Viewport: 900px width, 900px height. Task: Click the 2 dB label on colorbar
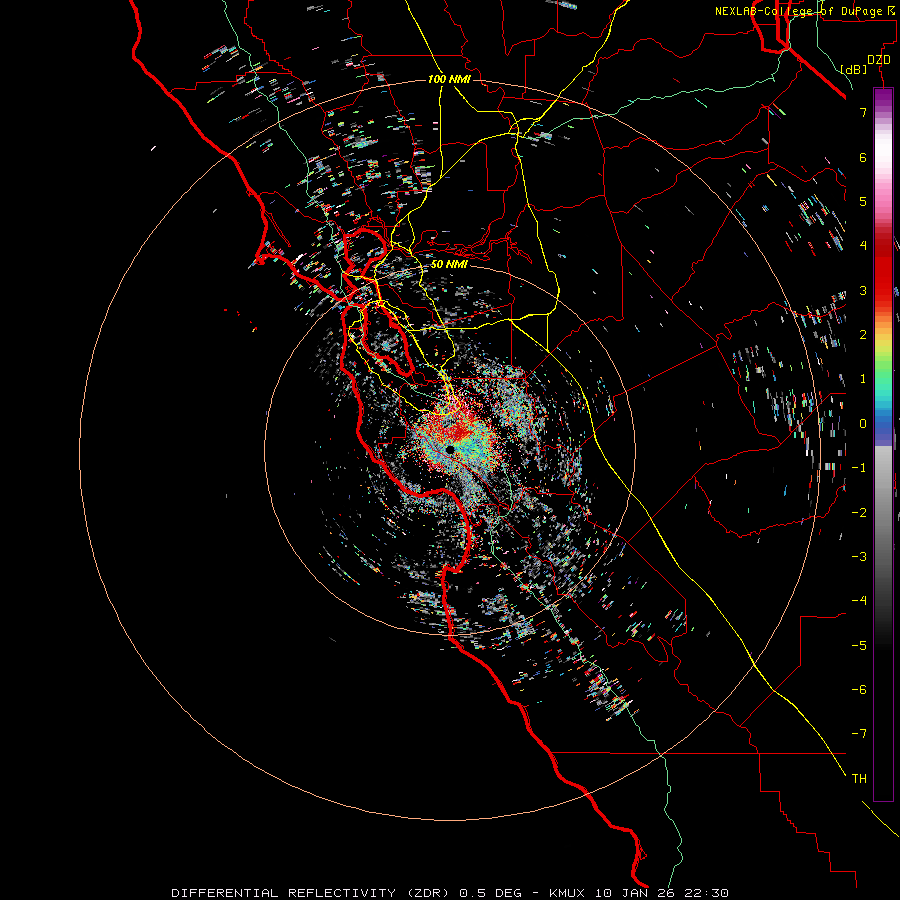863,335
